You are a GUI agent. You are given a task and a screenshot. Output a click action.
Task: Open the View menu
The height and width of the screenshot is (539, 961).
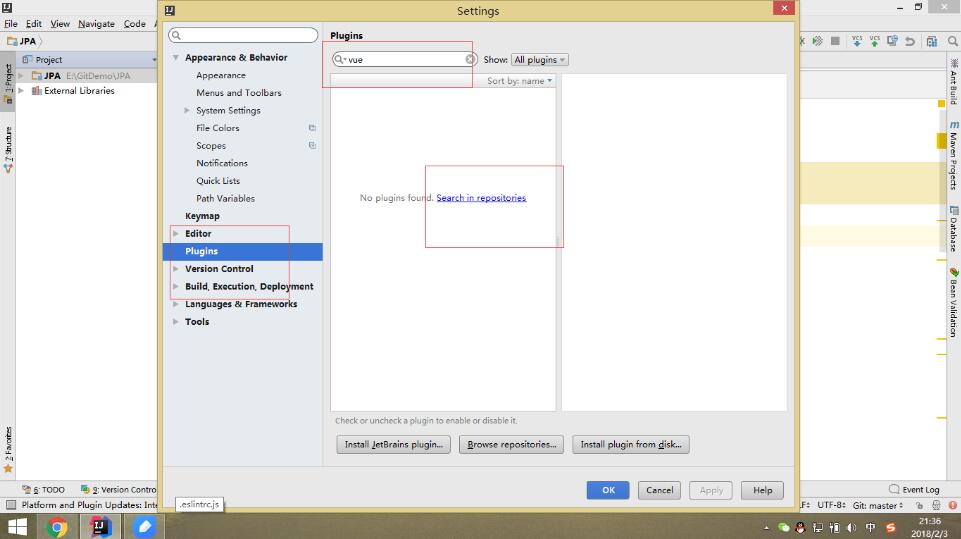pos(60,24)
